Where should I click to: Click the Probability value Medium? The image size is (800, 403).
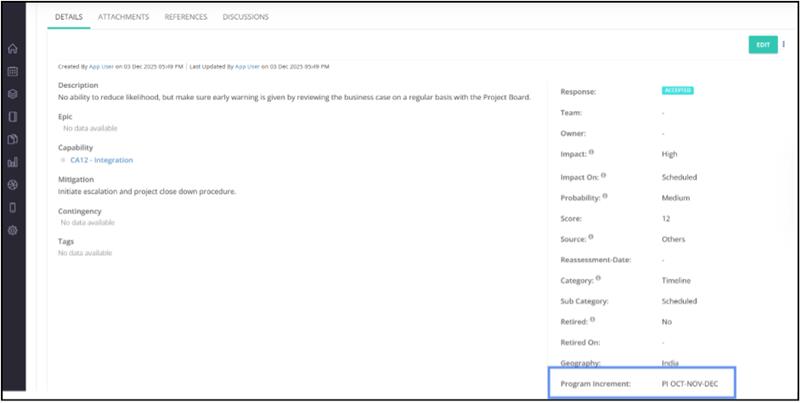click(676, 198)
